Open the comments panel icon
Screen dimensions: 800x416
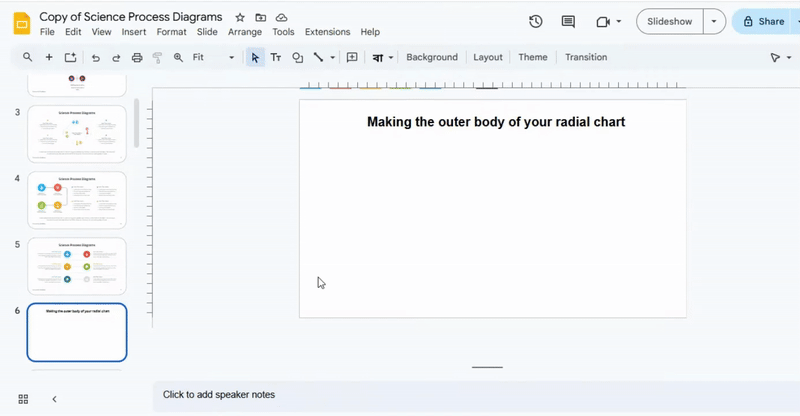[x=568, y=22]
